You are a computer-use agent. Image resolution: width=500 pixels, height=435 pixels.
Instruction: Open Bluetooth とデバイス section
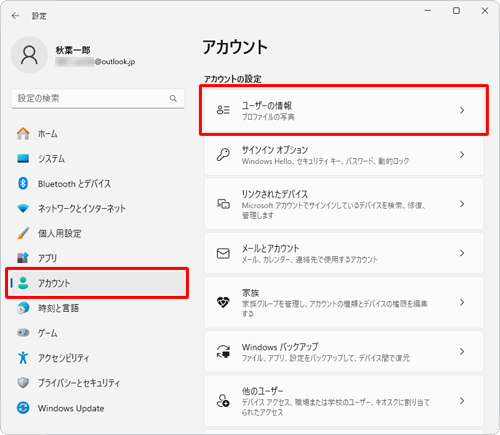click(97, 183)
